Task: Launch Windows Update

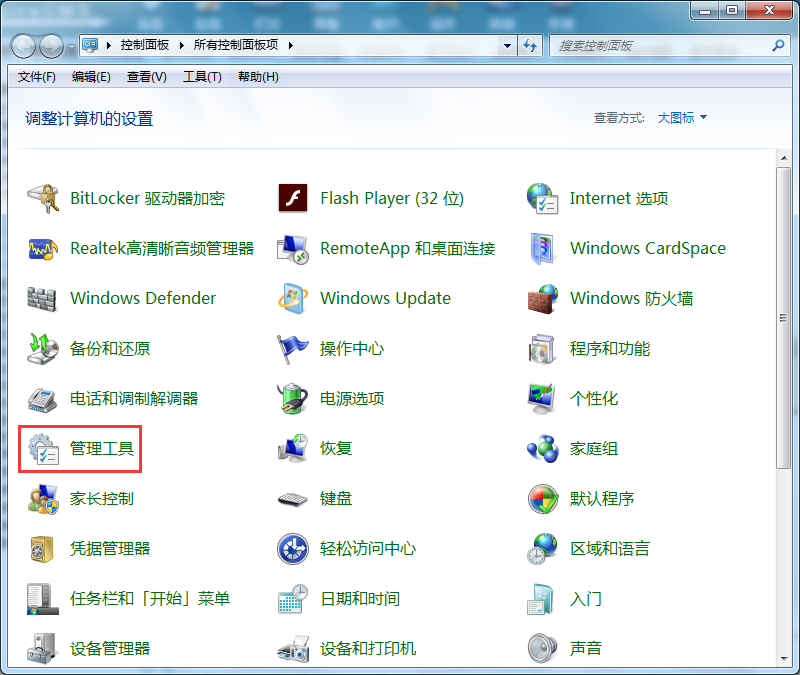Action: 385,298
